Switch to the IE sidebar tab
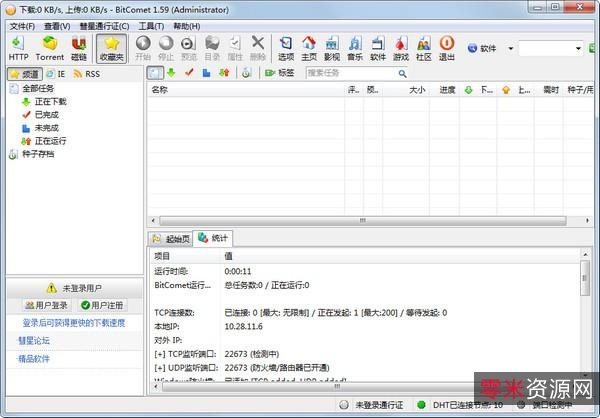Viewport: 600px width, 418px height. point(56,74)
